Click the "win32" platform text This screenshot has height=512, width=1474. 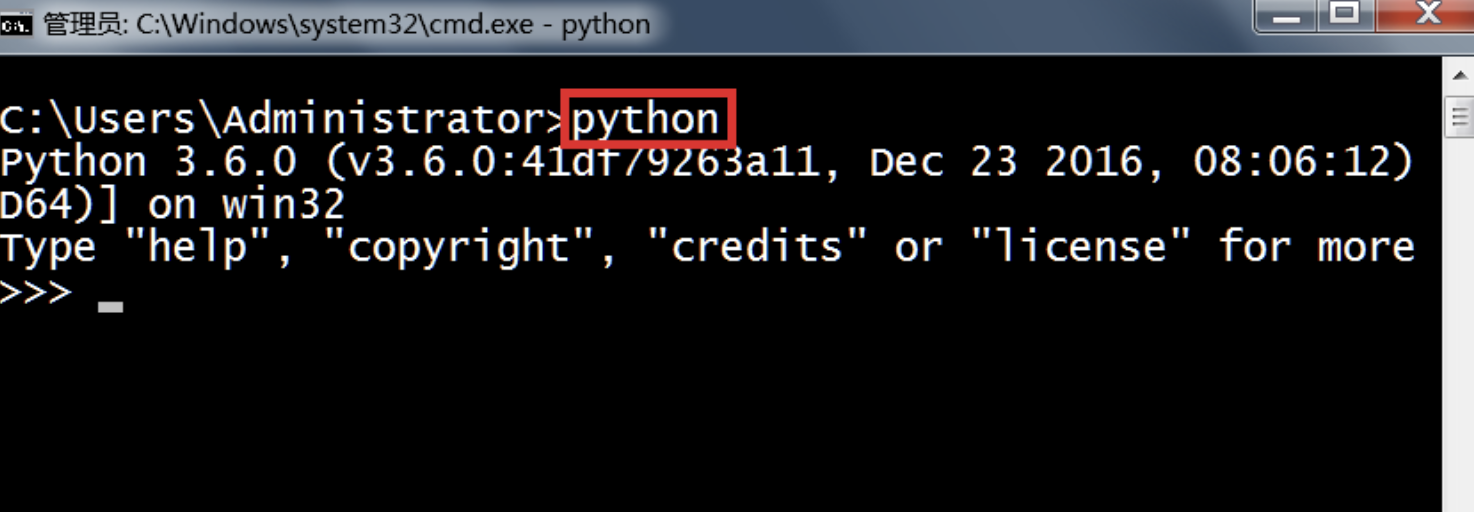pyautogui.click(x=283, y=205)
